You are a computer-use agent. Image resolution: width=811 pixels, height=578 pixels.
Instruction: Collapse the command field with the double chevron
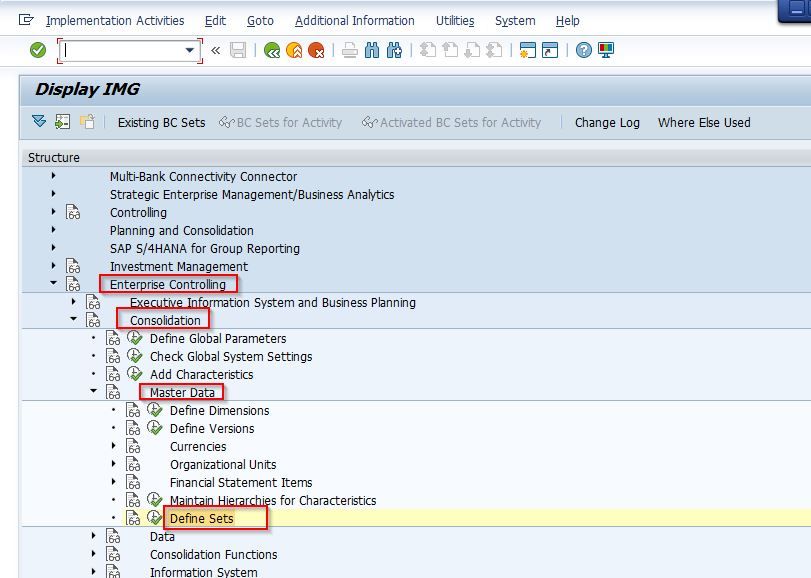coord(216,50)
